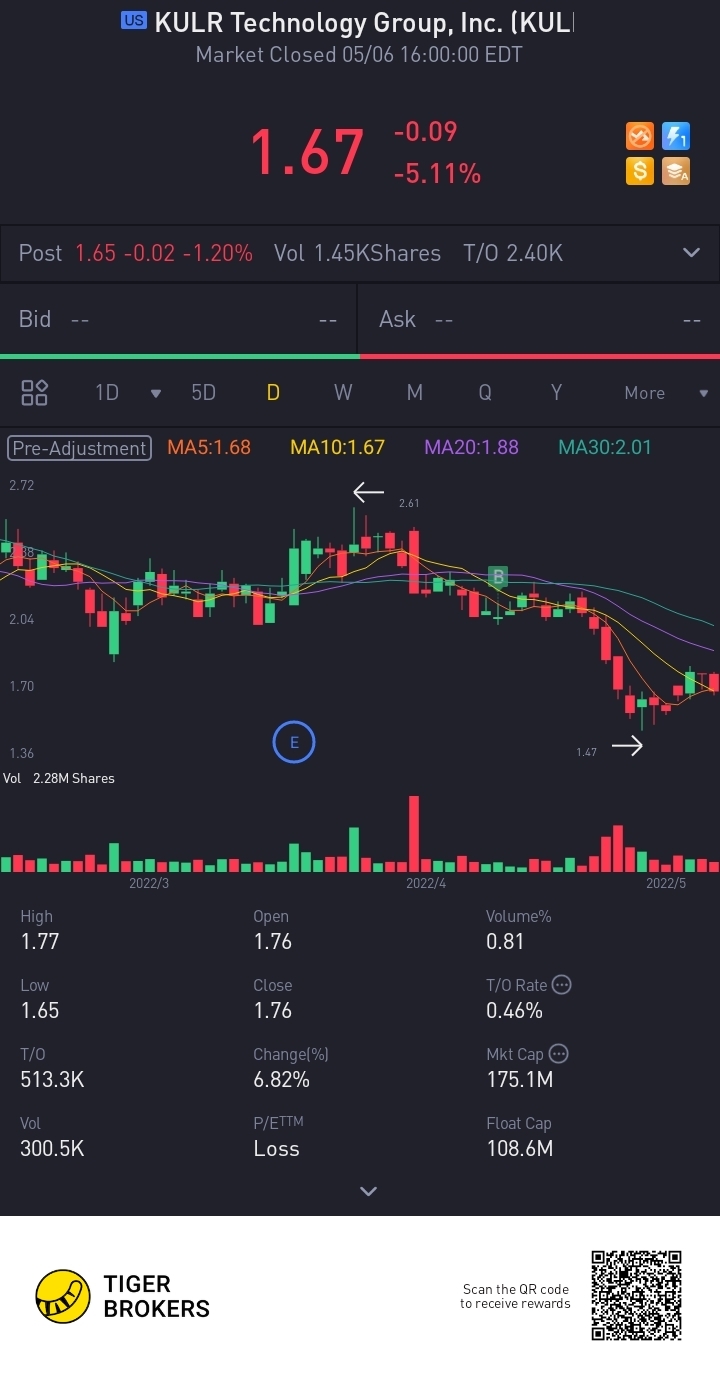Tap the large 1.67 last price
The image size is (720, 1377).
(x=307, y=153)
